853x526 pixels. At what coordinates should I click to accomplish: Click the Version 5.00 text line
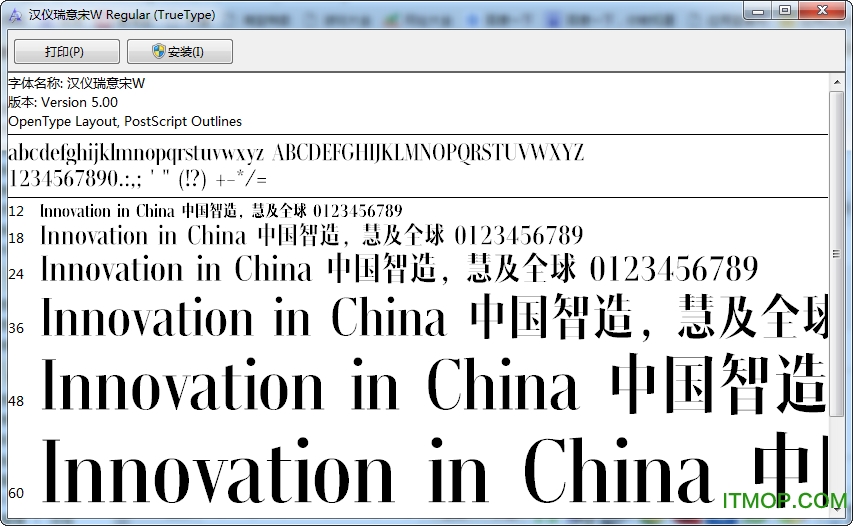(63, 102)
